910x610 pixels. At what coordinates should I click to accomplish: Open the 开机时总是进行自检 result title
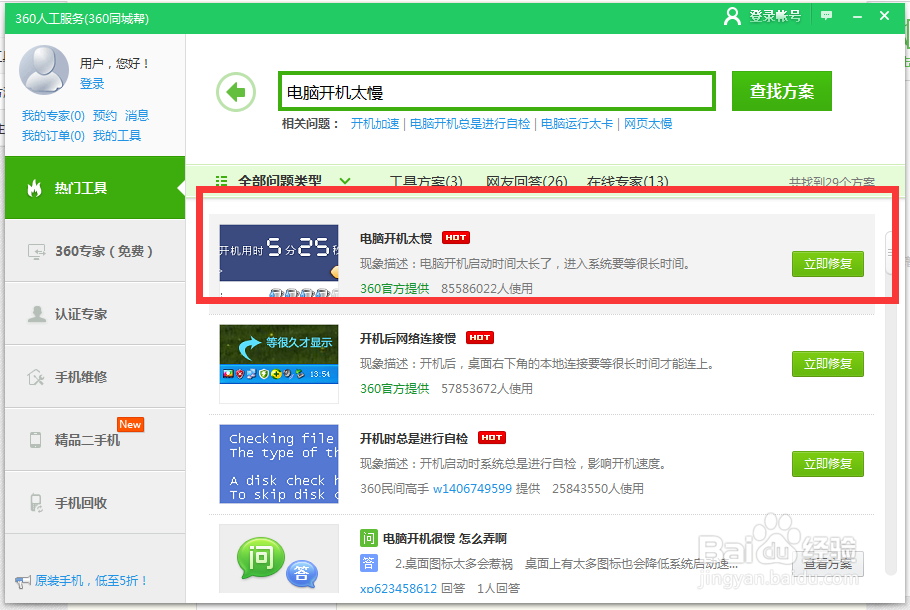[x=414, y=438]
